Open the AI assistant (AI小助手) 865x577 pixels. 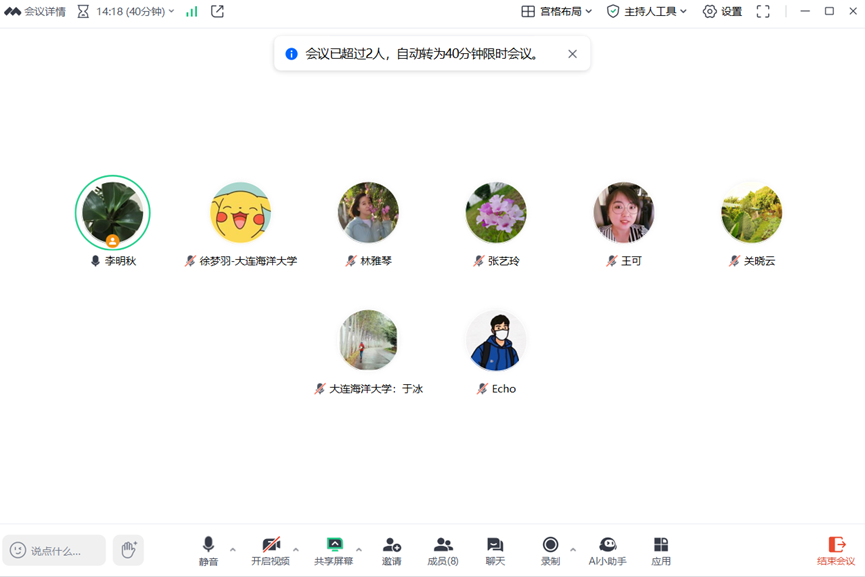[607, 550]
